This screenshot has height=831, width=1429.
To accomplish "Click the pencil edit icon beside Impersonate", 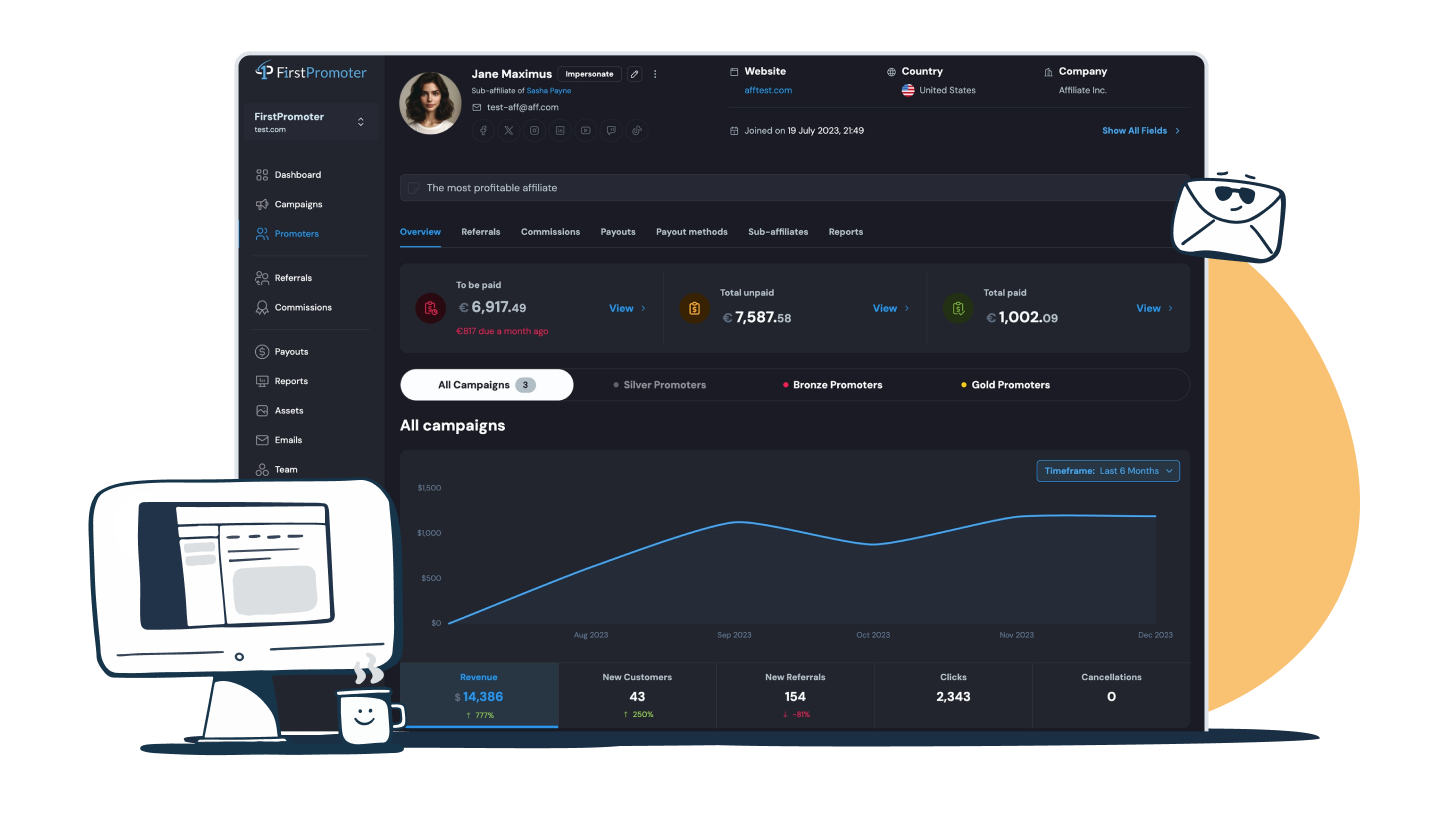I will click(634, 74).
